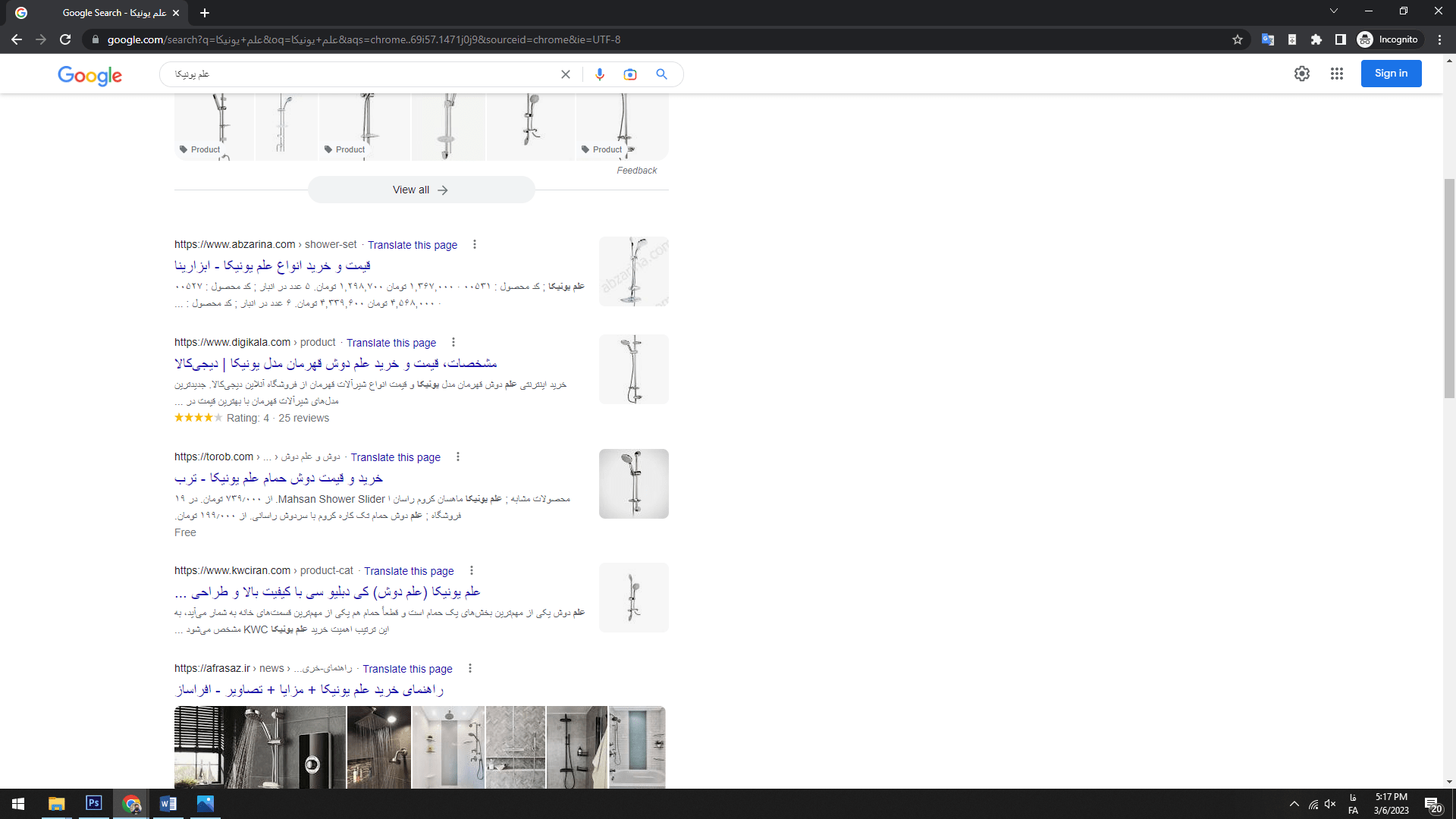Clear the search box with X
Image resolution: width=1456 pixels, height=819 pixels.
pyautogui.click(x=566, y=74)
